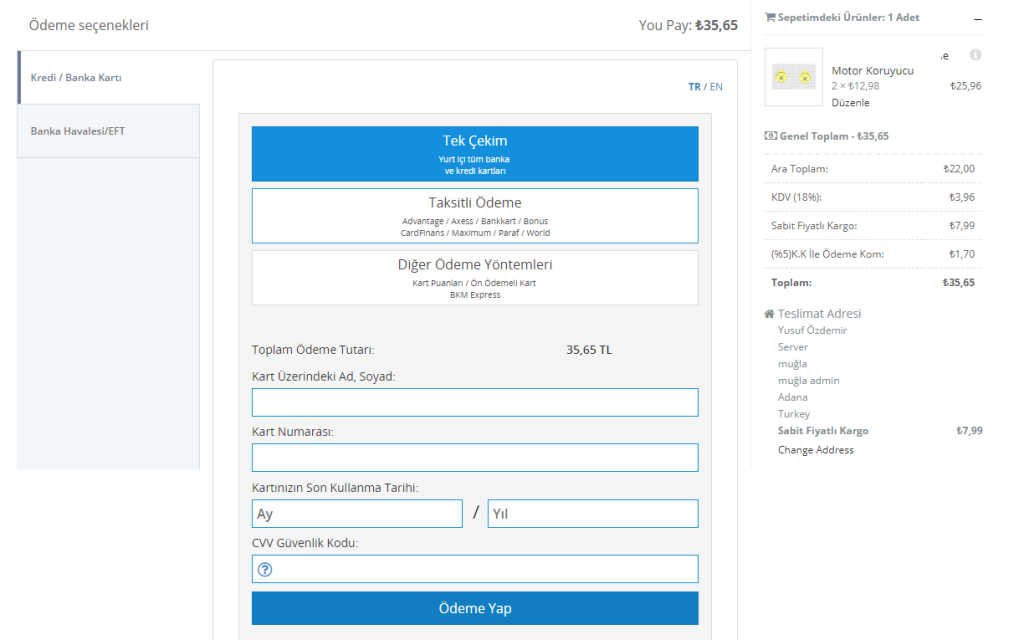Click the (%5)K.K İle Ödeme Kom label
1024x640 pixels.
[x=827, y=254]
